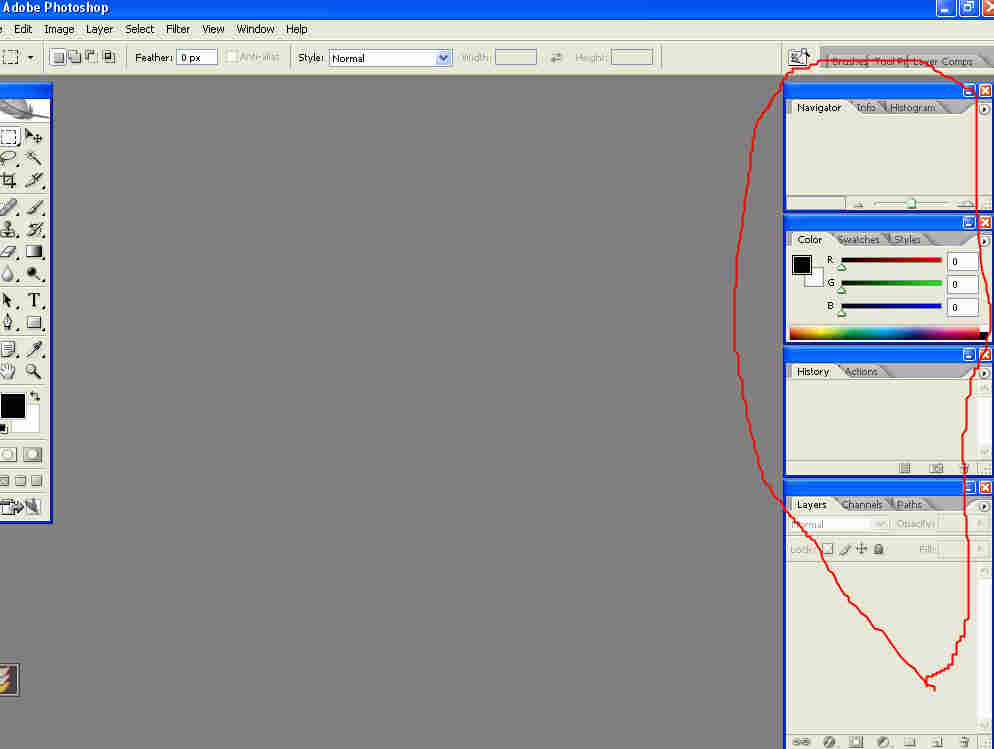
Task: Click the color spectrum ramp bar
Action: (x=888, y=333)
